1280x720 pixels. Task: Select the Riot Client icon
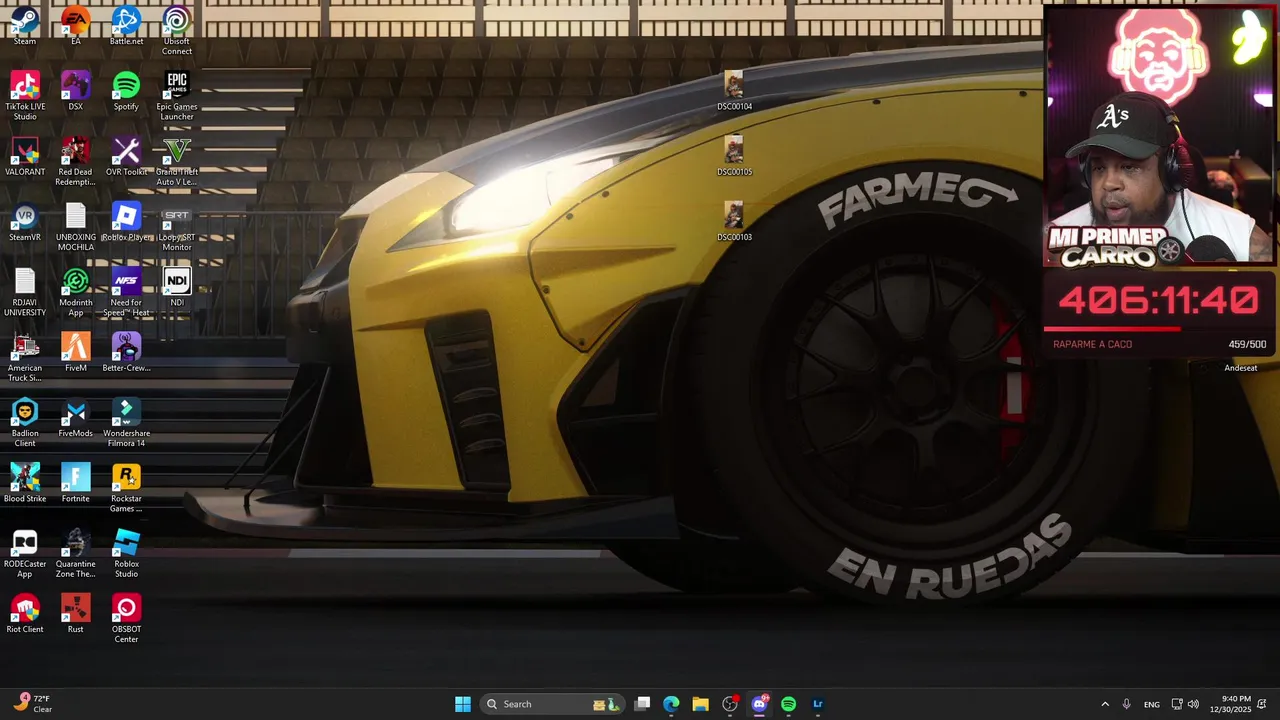tap(25, 615)
